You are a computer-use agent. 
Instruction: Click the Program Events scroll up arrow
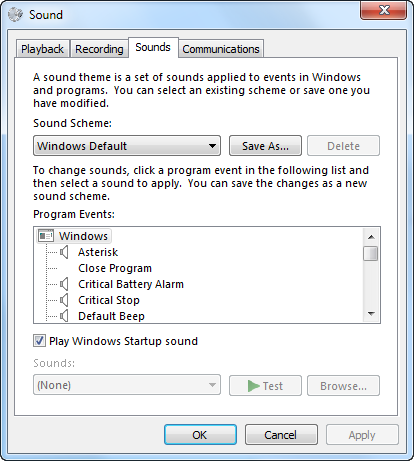[371, 237]
